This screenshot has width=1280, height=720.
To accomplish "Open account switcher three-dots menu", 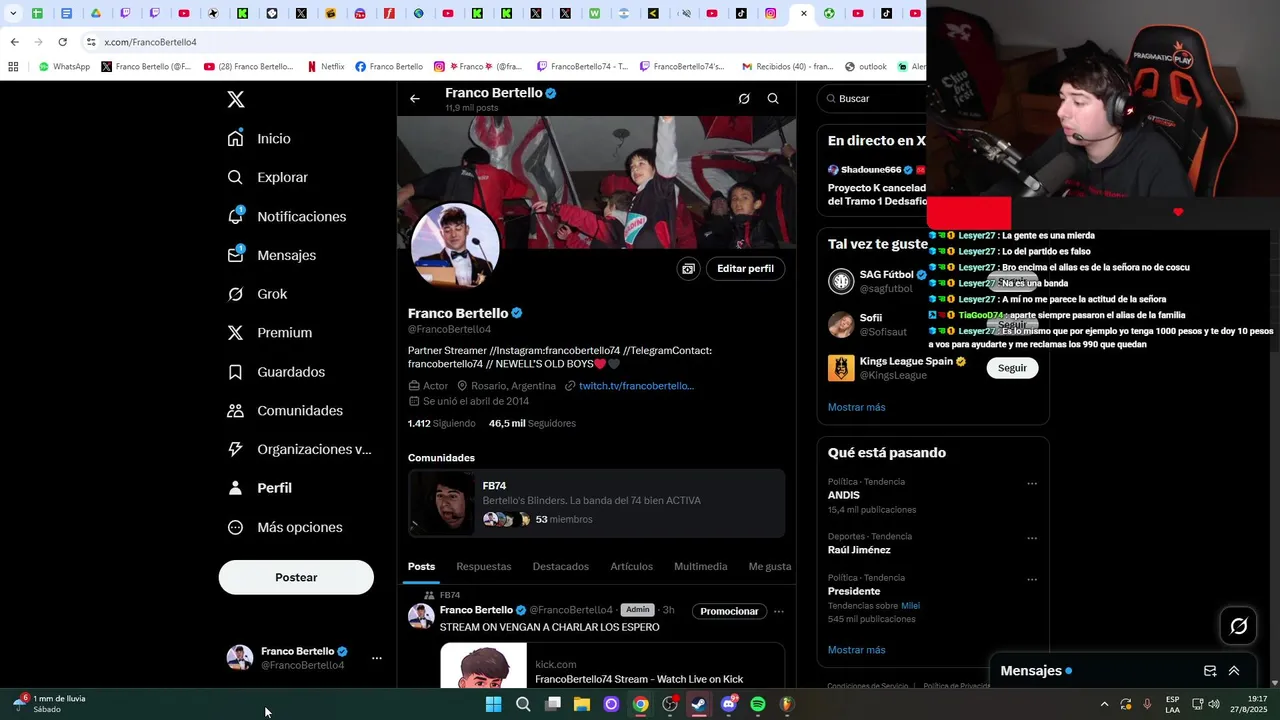I will (376, 658).
